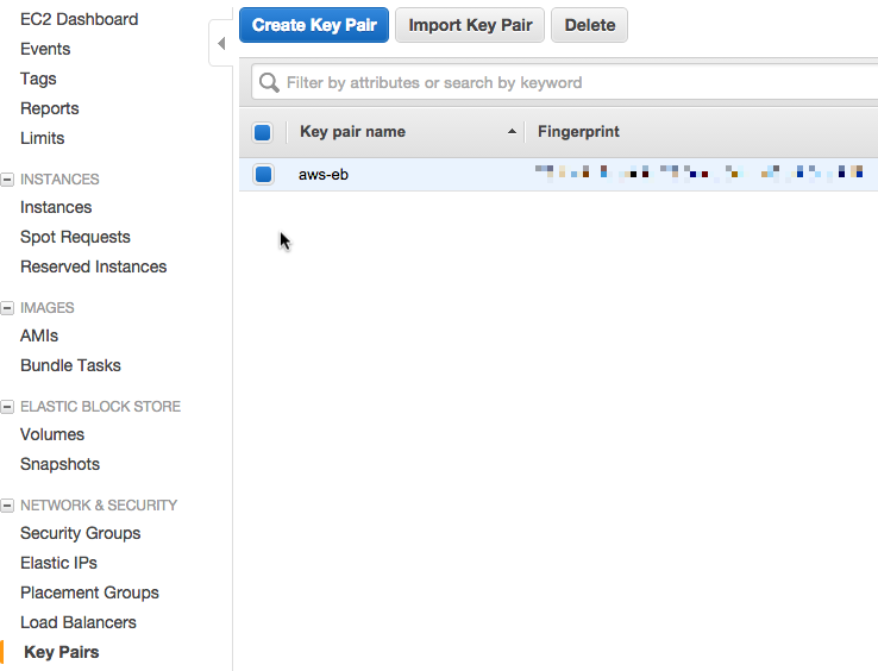Collapse the ELASTIC BLOCK STORE section
This screenshot has width=878, height=671.
(x=8, y=407)
